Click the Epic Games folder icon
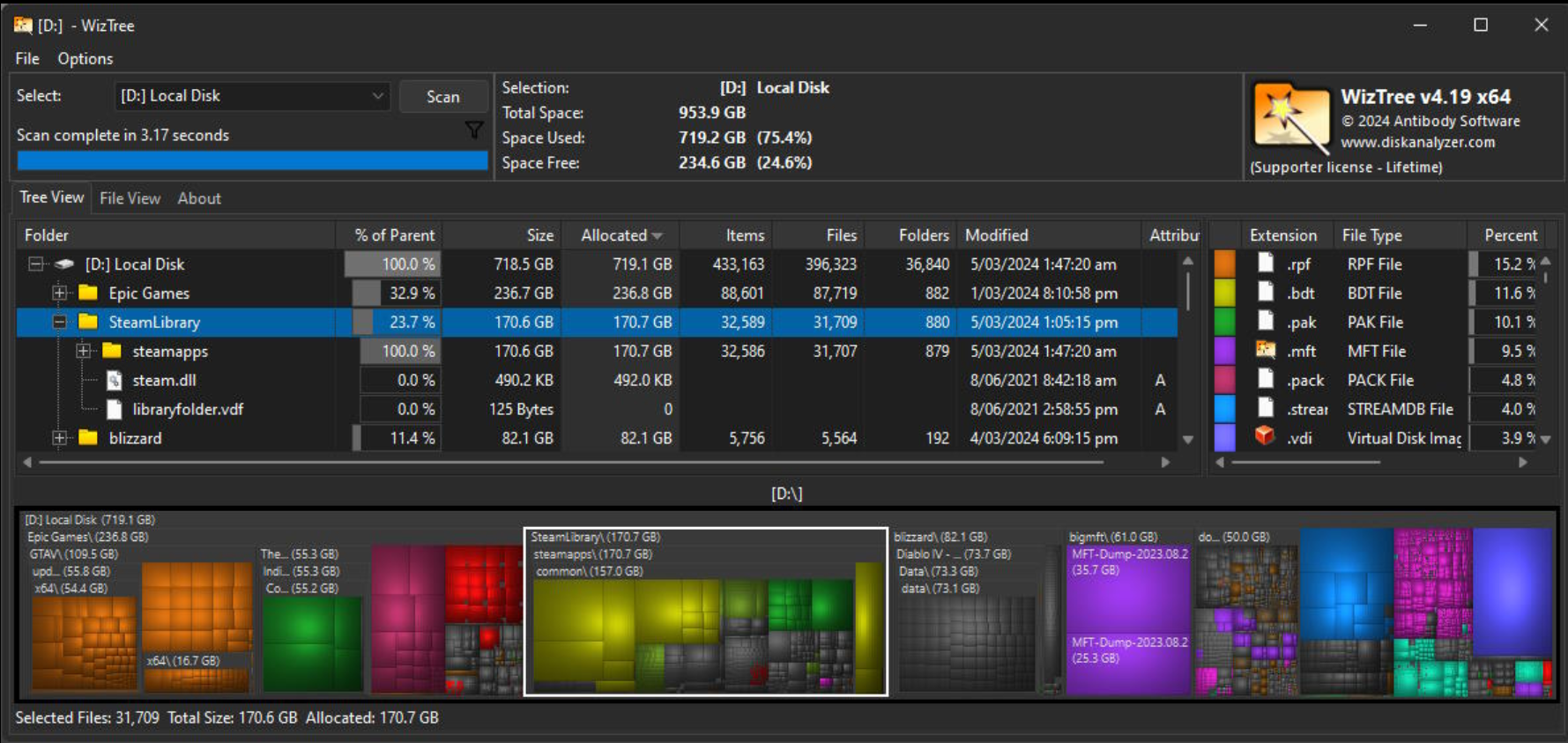Screen dimensions: 1568x743 pyautogui.click(x=88, y=293)
